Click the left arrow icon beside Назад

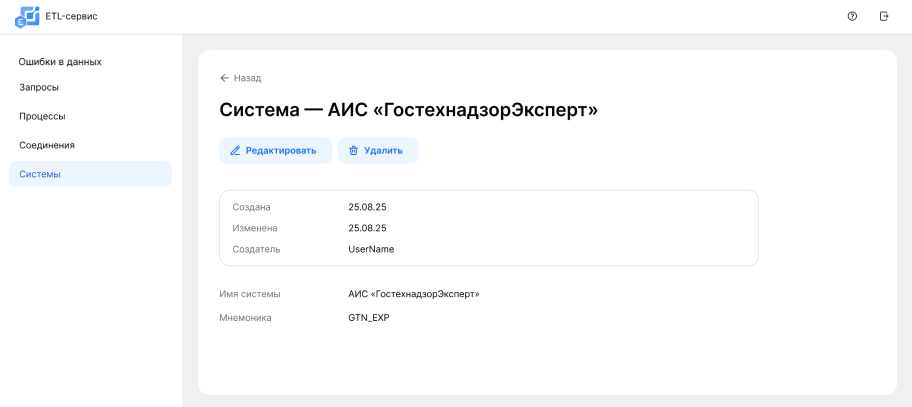(x=224, y=78)
